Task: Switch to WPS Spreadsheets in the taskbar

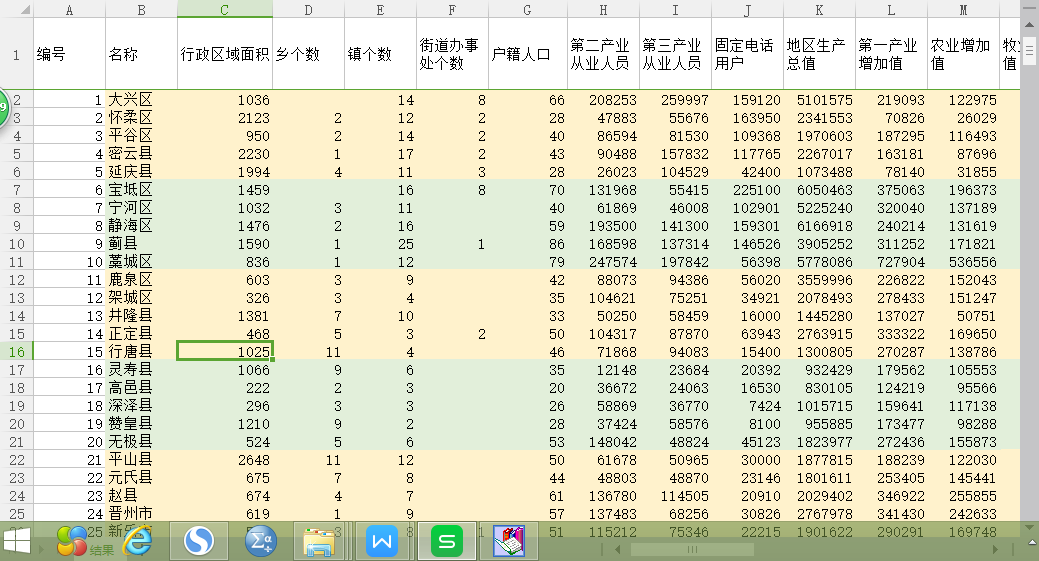Action: click(x=447, y=541)
